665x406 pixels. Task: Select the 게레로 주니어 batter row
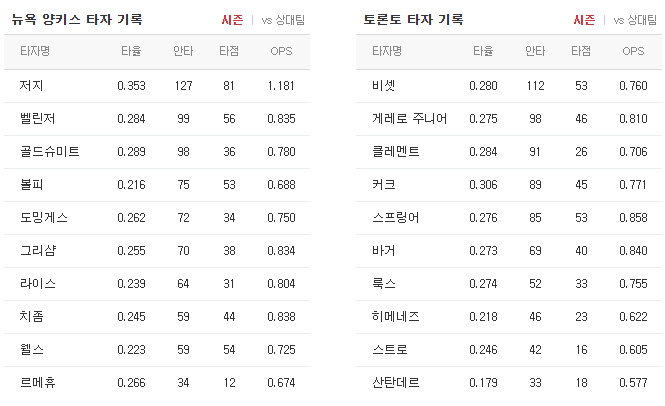coord(509,119)
